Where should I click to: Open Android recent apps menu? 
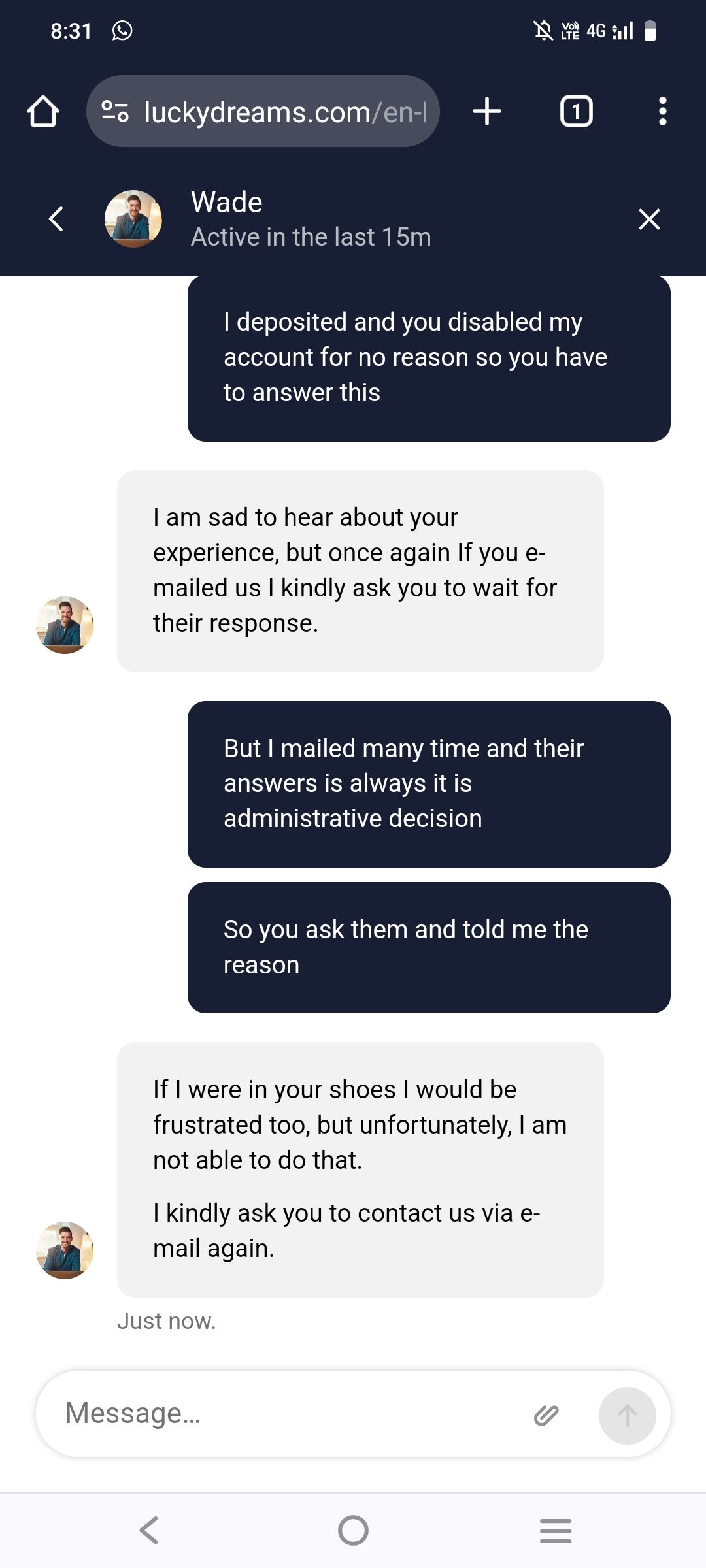pos(556,1530)
